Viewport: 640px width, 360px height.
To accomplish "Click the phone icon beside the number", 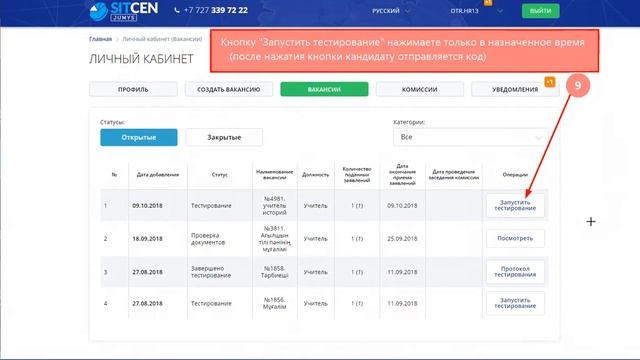I will click(x=177, y=10).
